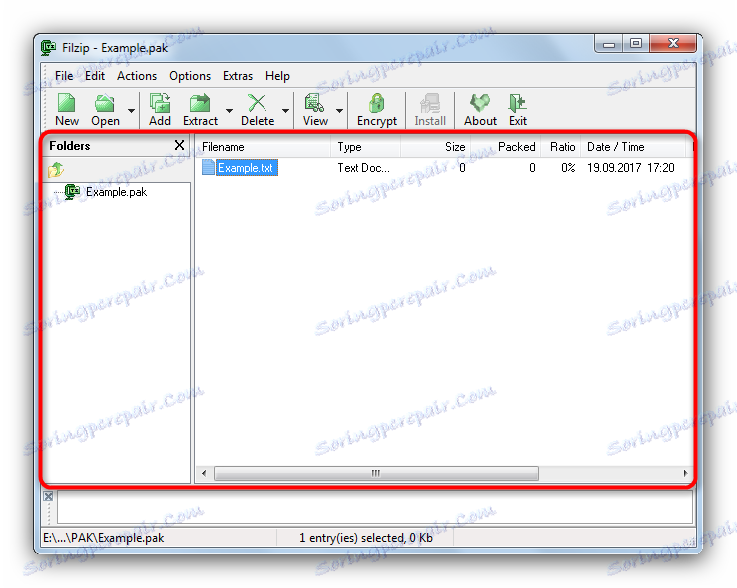Viewport: 737px width, 588px height.
Task: Click the scrollbar left arrow
Action: point(204,473)
